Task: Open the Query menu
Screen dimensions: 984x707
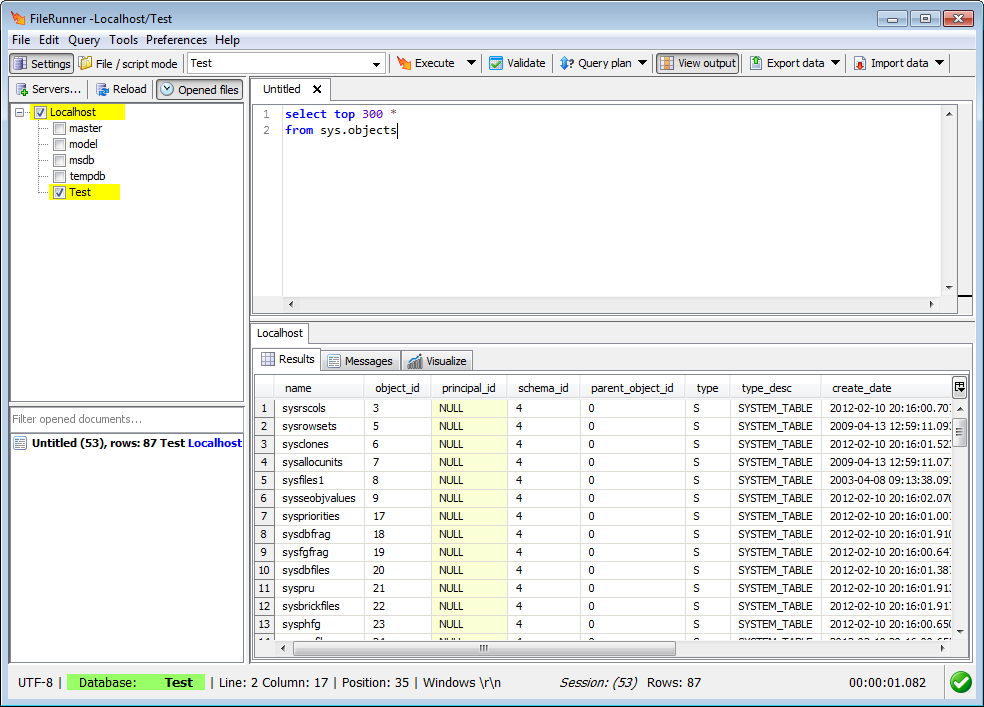Action: 84,40
